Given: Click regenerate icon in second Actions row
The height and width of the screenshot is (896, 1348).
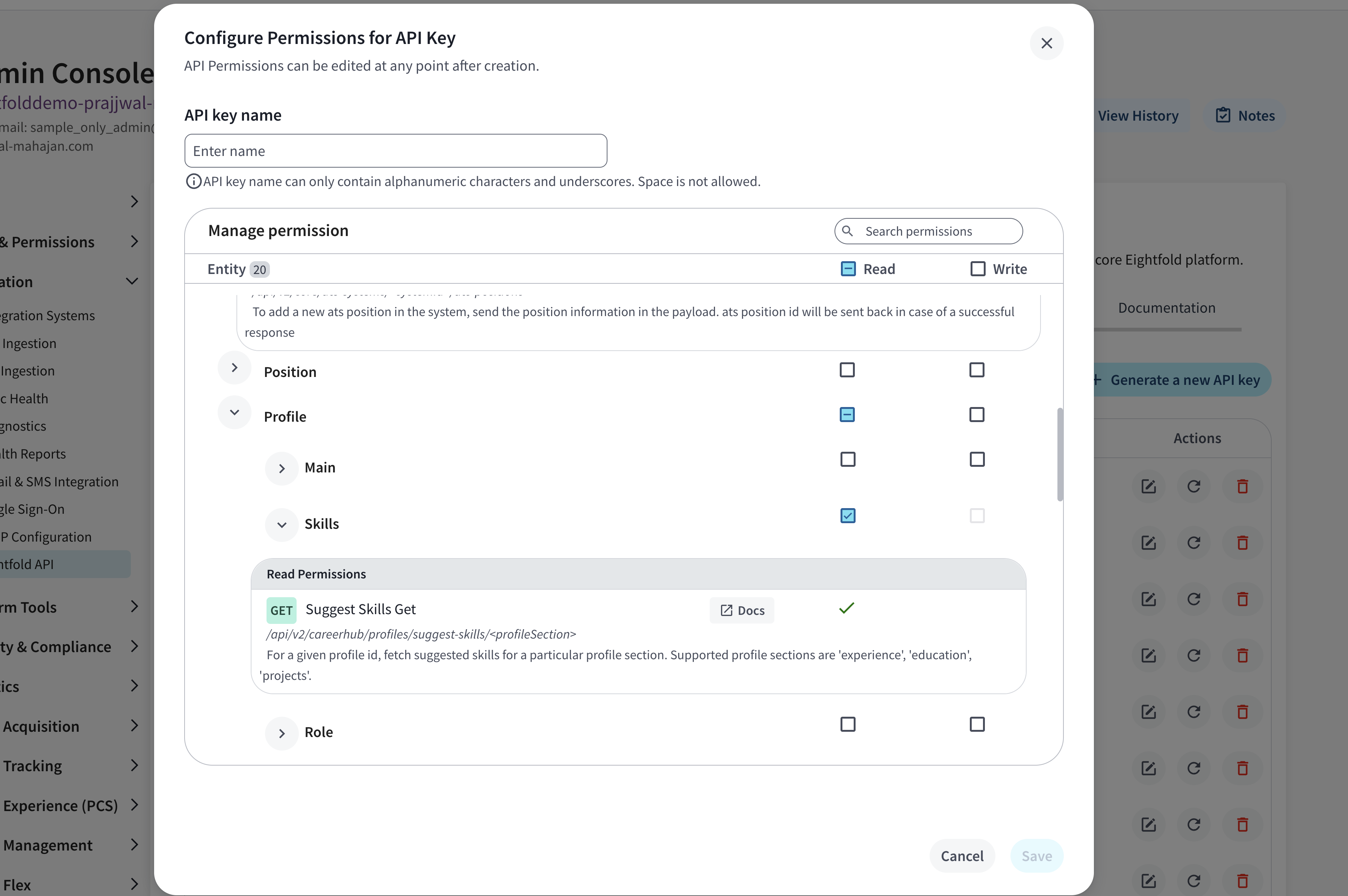Looking at the screenshot, I should 1194,542.
